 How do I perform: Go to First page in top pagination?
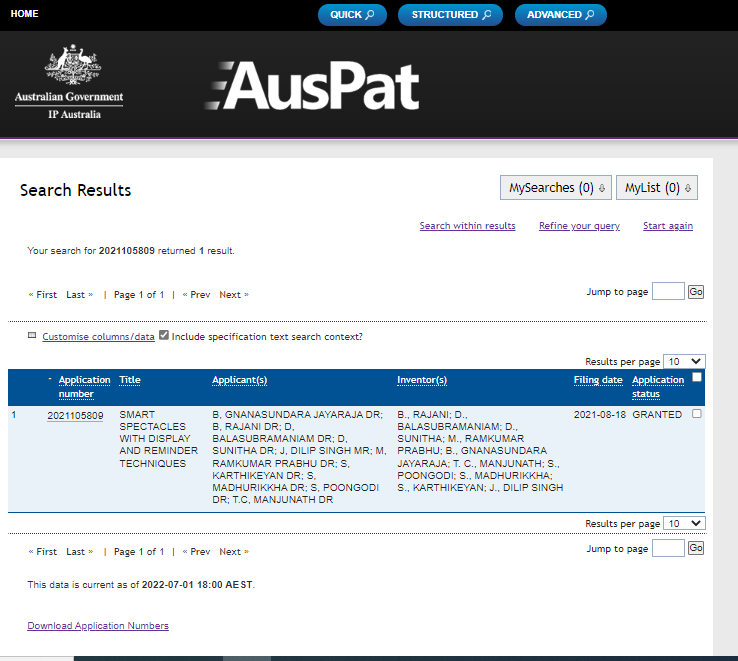click(x=43, y=295)
